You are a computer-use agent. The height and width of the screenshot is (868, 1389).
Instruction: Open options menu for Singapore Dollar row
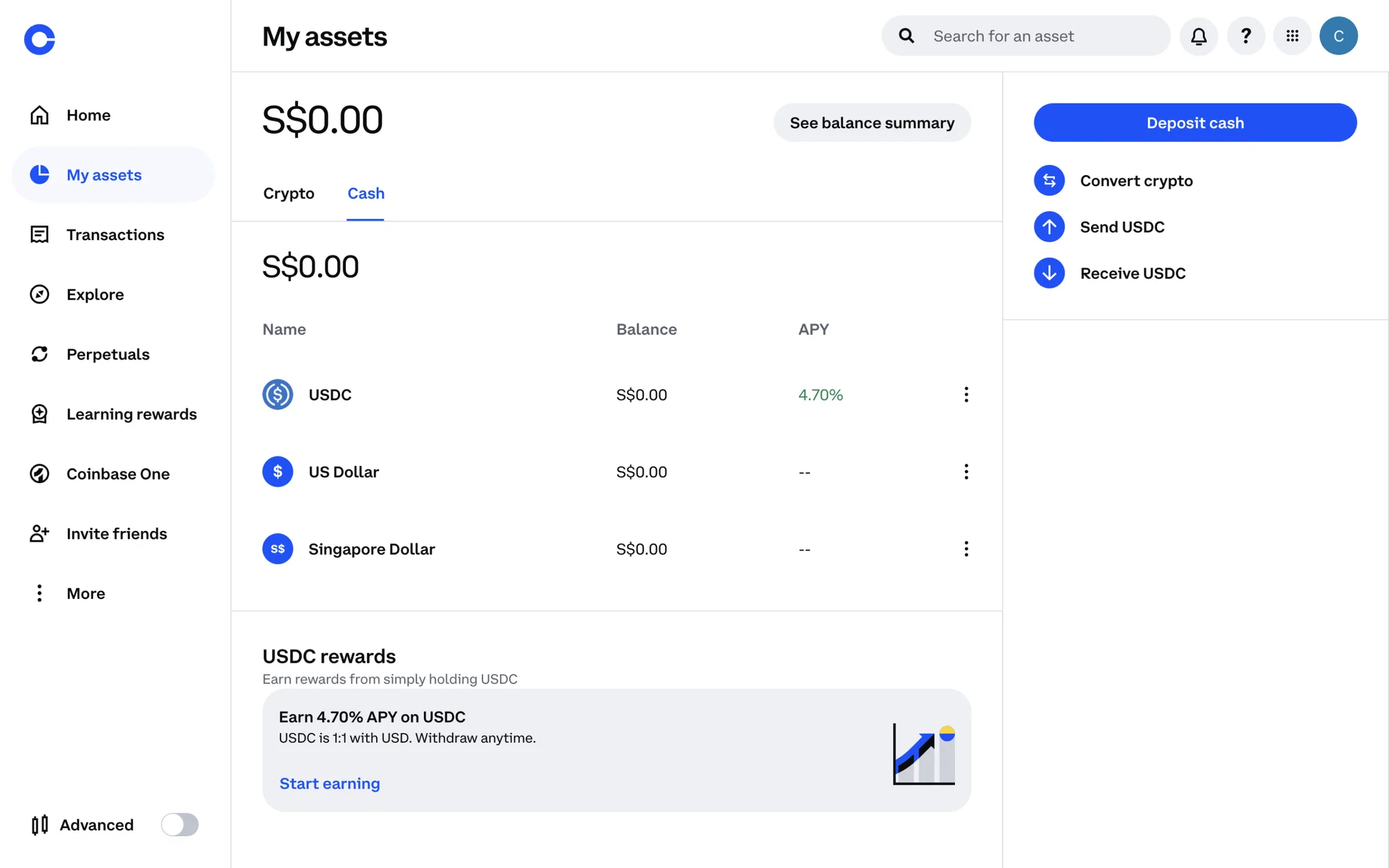(966, 549)
